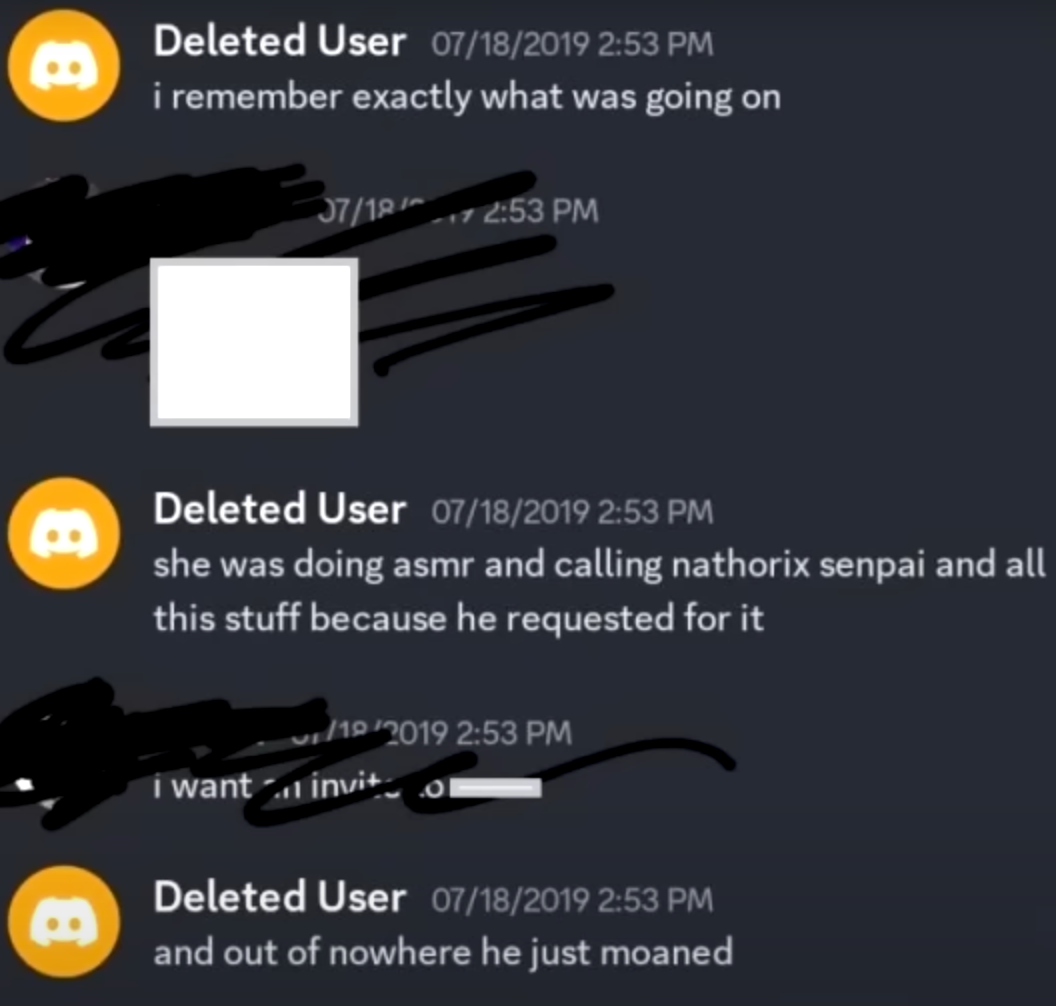
Task: Click the top Deleted User username
Action: [279, 42]
